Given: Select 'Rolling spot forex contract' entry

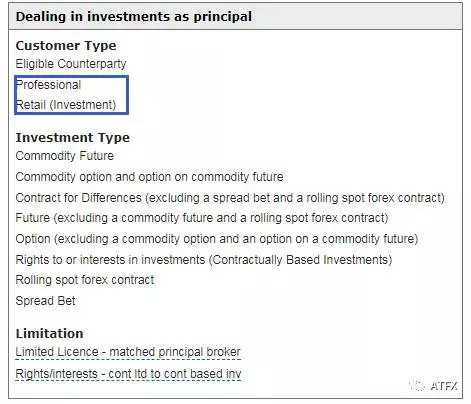Looking at the screenshot, I should (85, 280).
